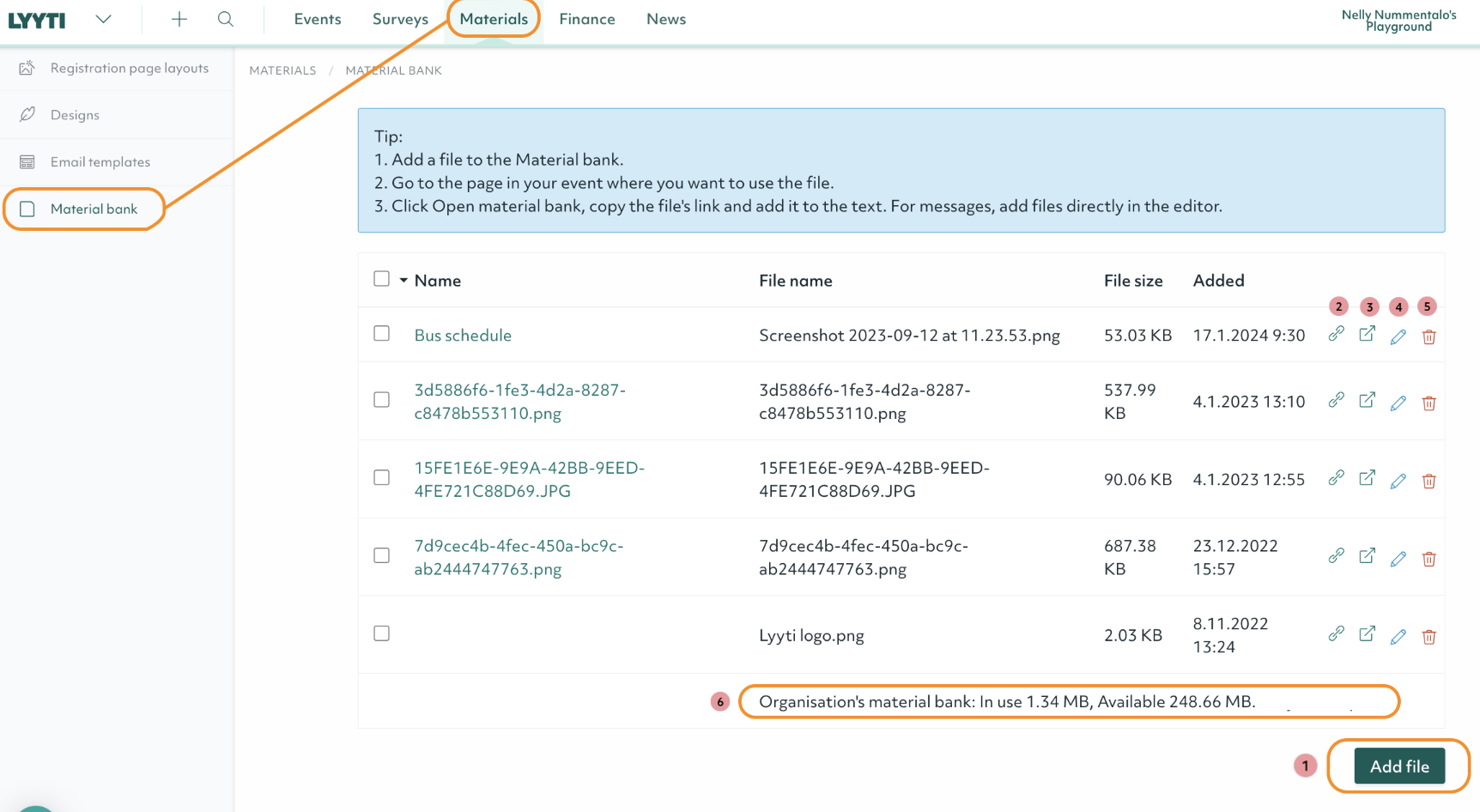Open the sort arrow beside Name column
This screenshot has width=1480, height=812.
point(403,281)
